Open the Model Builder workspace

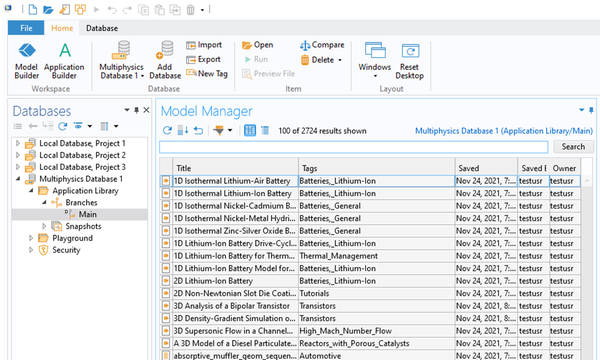click(x=26, y=60)
